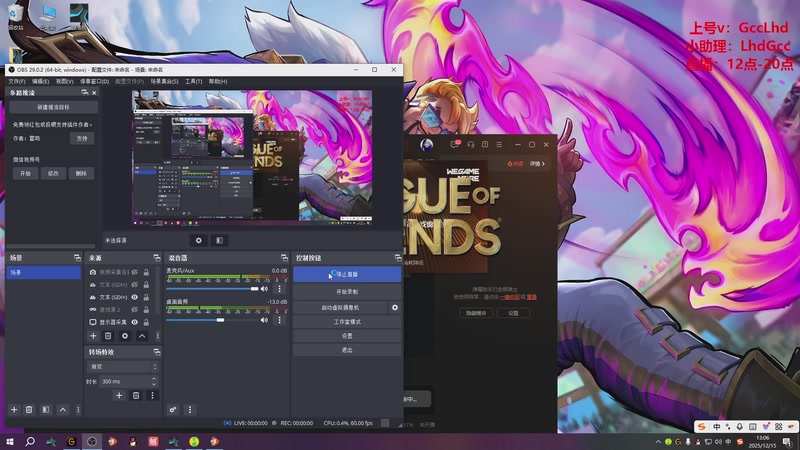Image resolution: width=800 pixels, height=450 pixels.
Task: Open the File menu in OBS
Action: tap(17, 82)
